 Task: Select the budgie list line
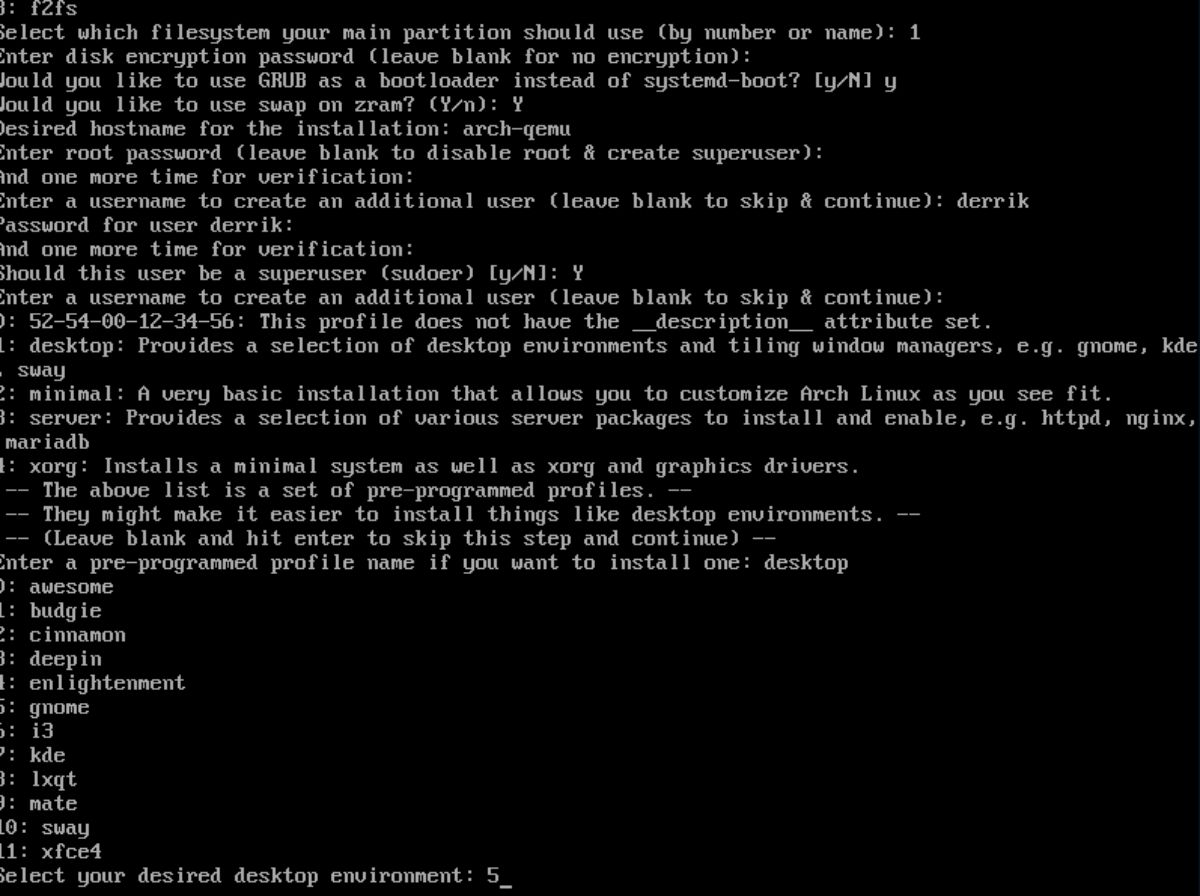point(51,611)
